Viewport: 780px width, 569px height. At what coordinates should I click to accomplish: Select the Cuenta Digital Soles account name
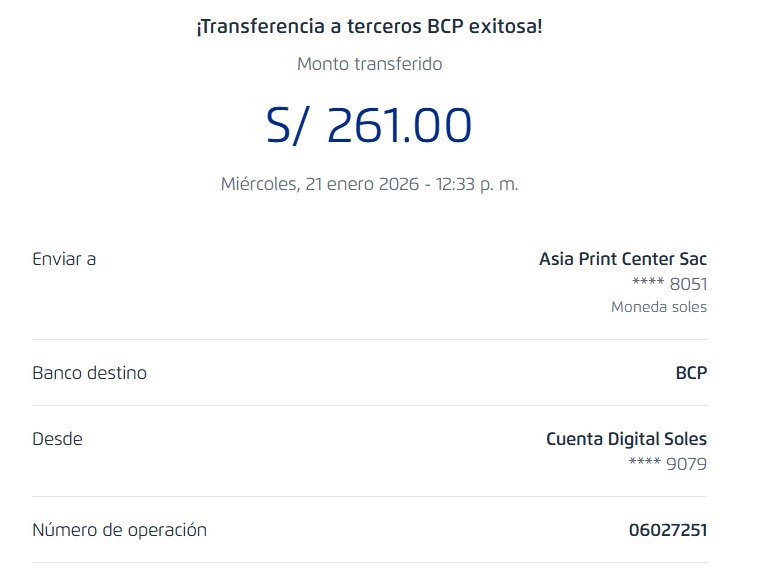coord(626,439)
